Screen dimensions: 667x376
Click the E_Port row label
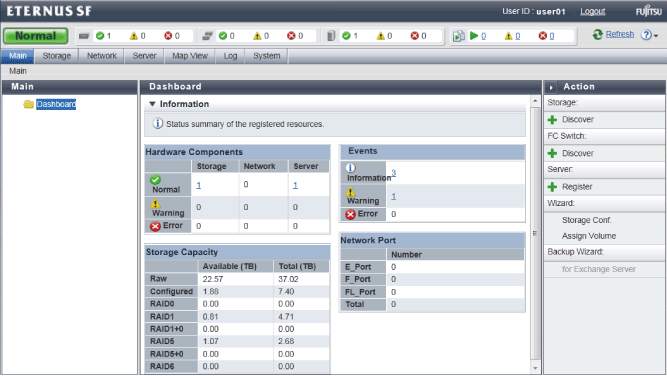(358, 267)
